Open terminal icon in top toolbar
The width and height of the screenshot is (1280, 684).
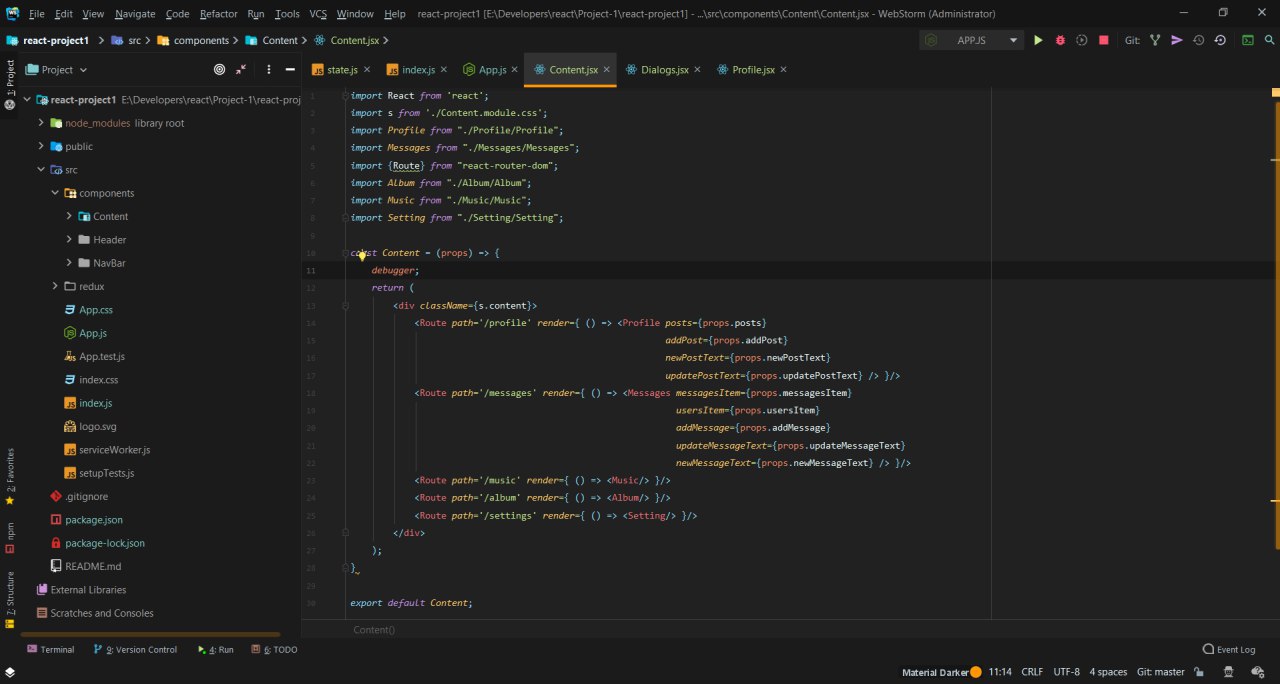tap(1248, 40)
